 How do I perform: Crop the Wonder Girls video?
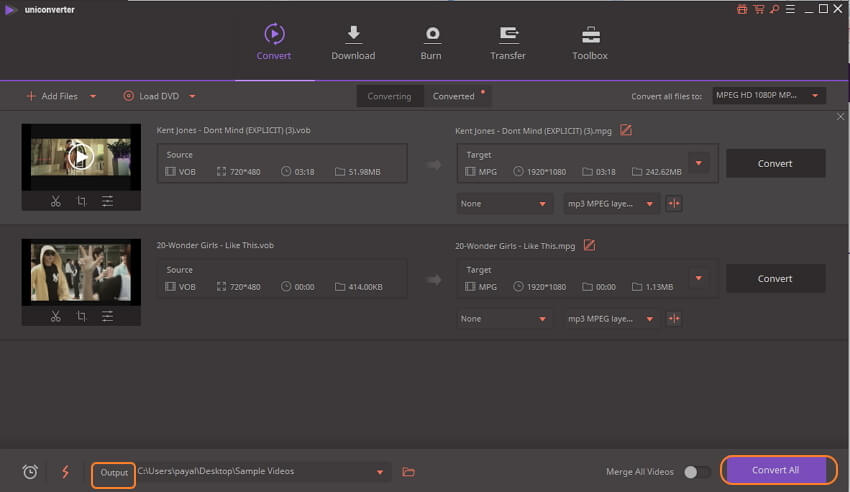tap(81, 316)
